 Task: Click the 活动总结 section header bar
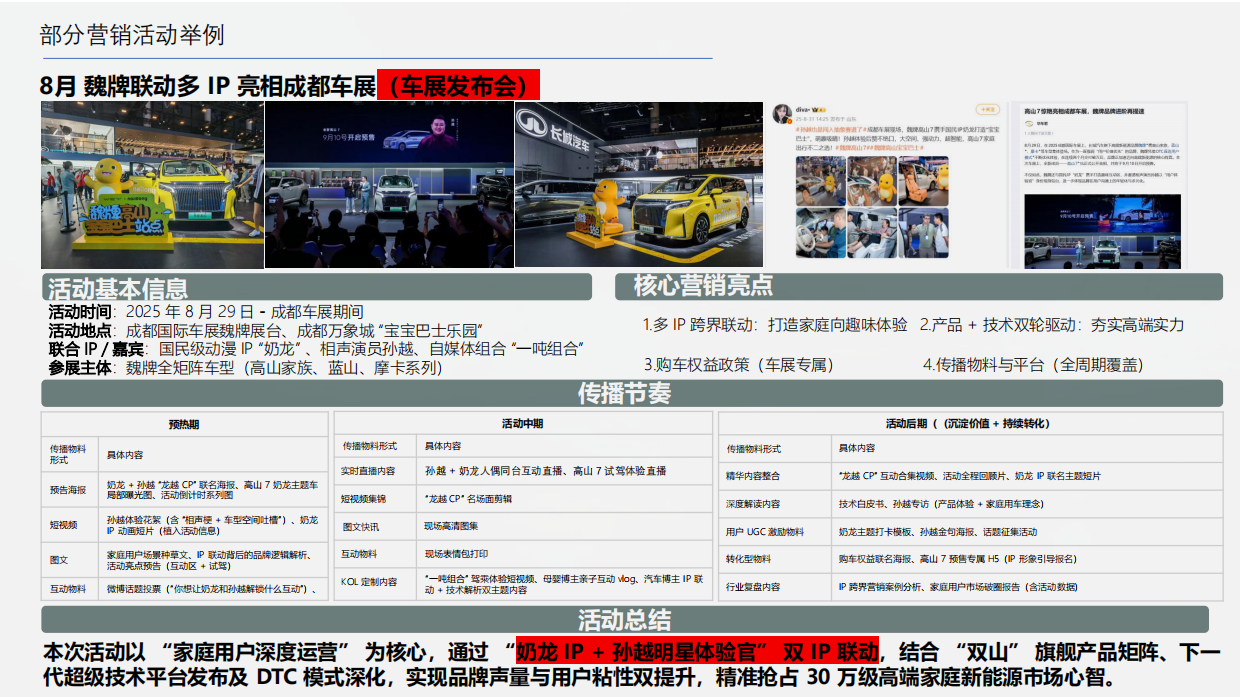click(x=625, y=619)
